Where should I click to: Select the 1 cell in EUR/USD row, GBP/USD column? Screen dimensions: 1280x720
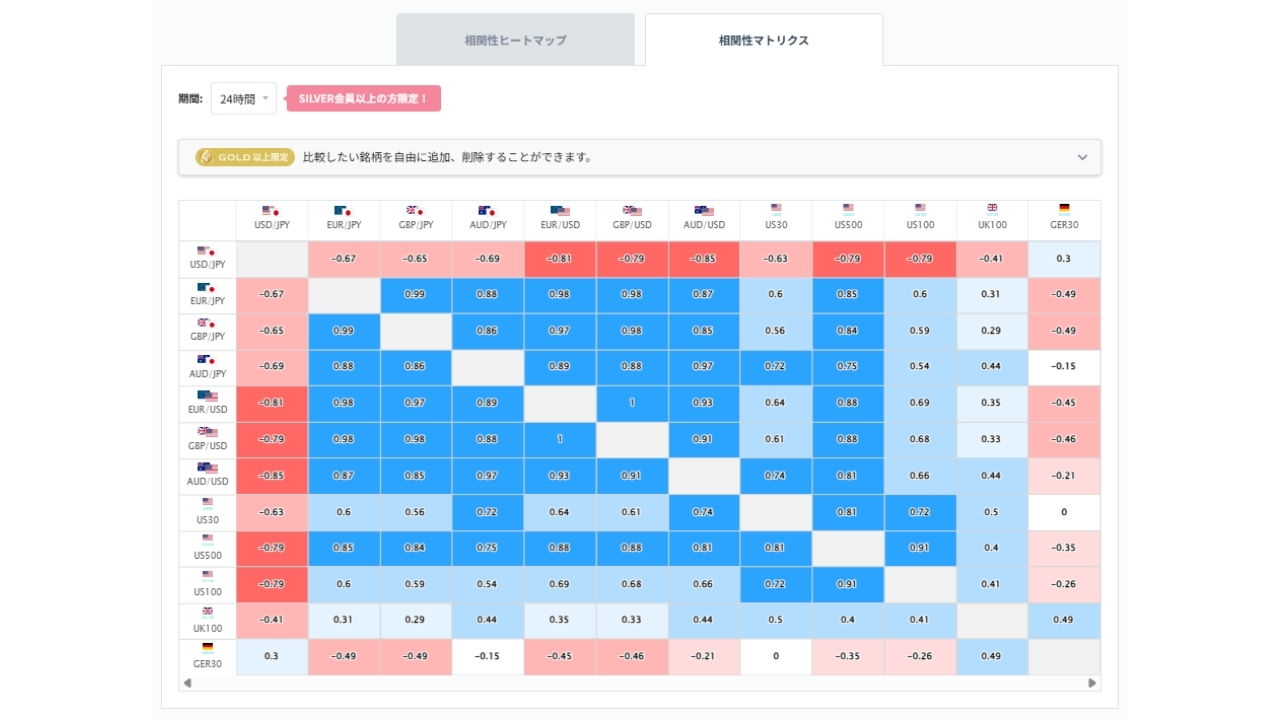click(x=632, y=404)
